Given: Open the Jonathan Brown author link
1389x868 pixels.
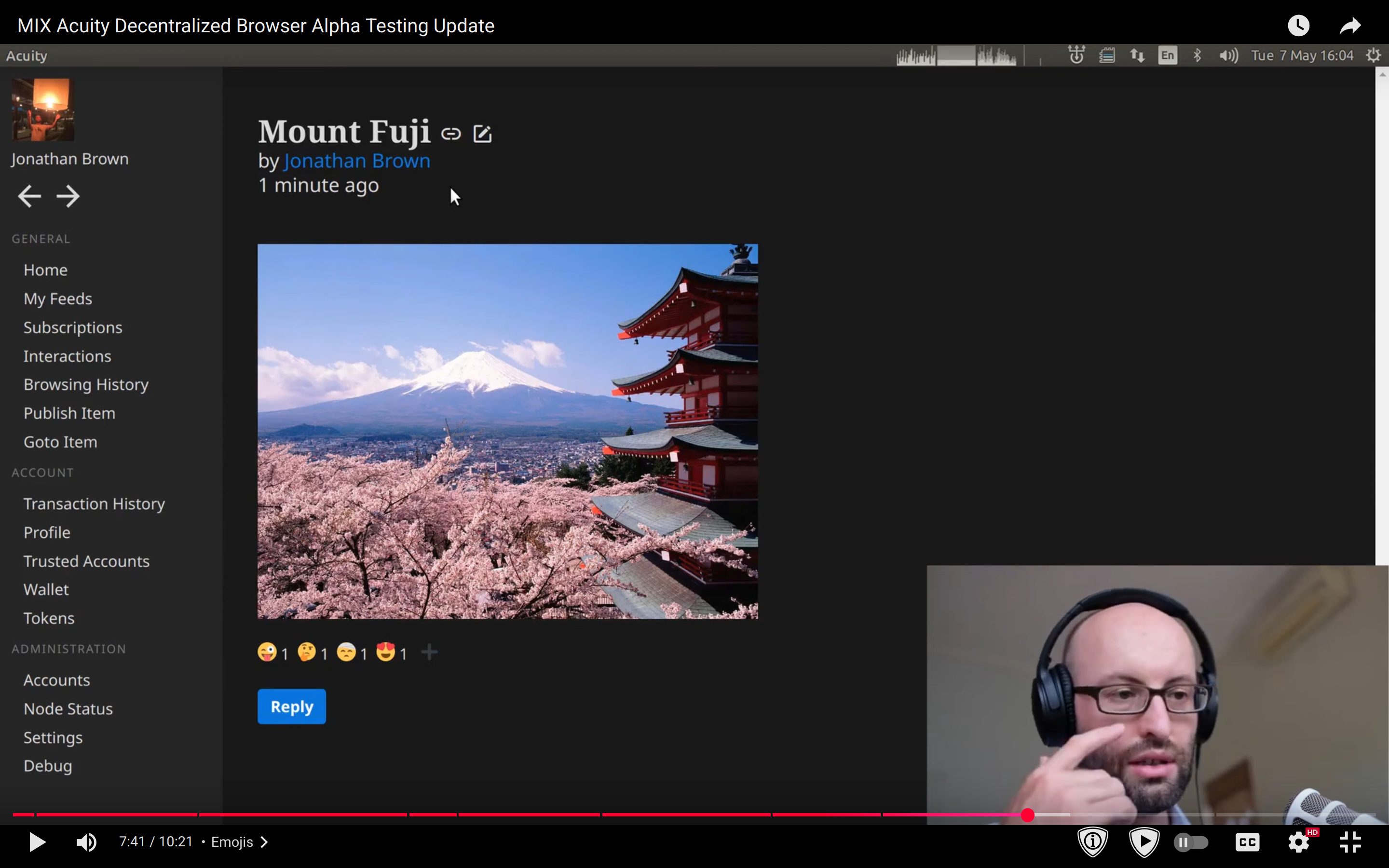Looking at the screenshot, I should pos(357,161).
